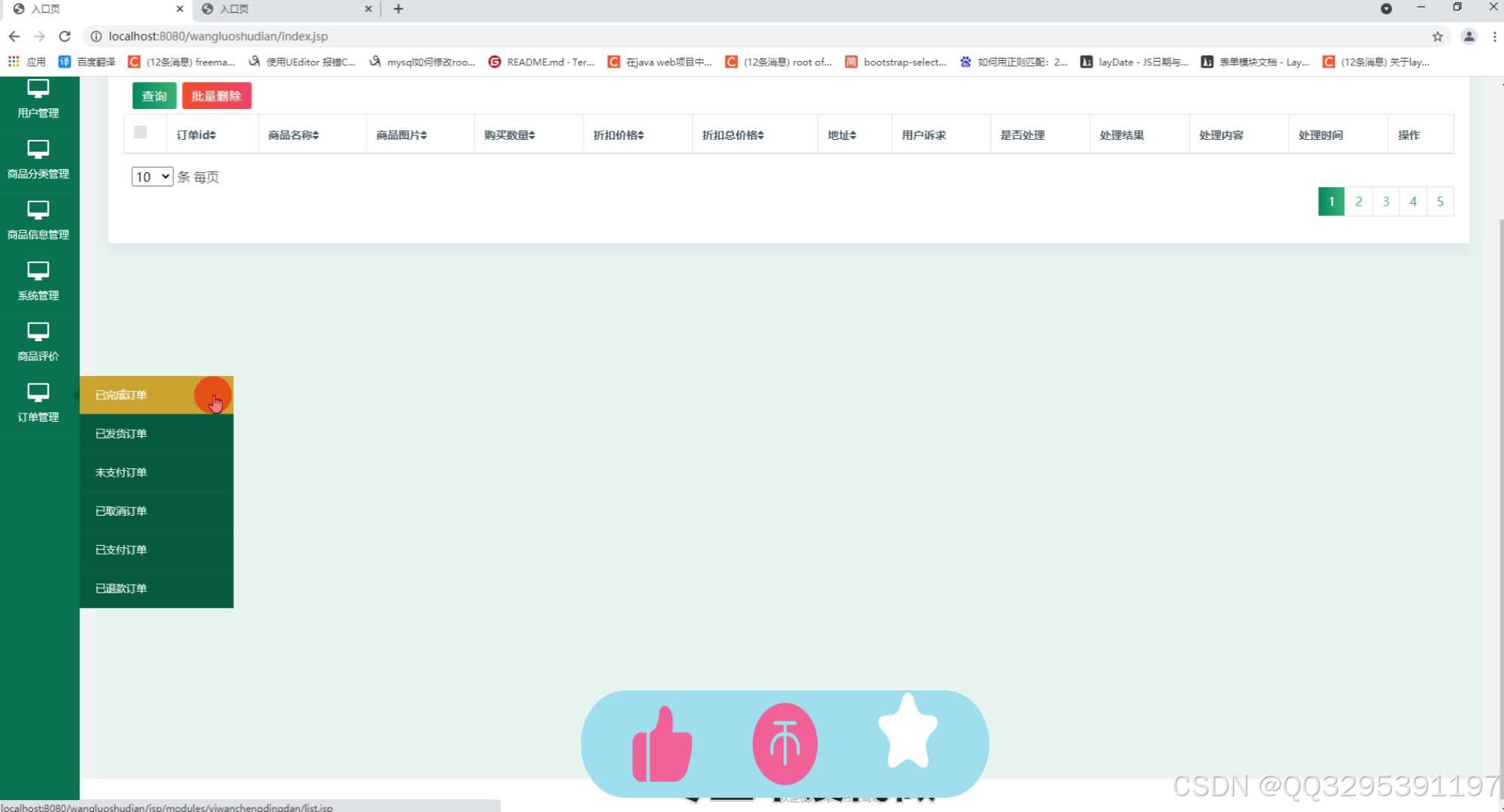This screenshot has height=812, width=1504.
Task: Close the first 入口页 tab
Action: pyautogui.click(x=180, y=9)
